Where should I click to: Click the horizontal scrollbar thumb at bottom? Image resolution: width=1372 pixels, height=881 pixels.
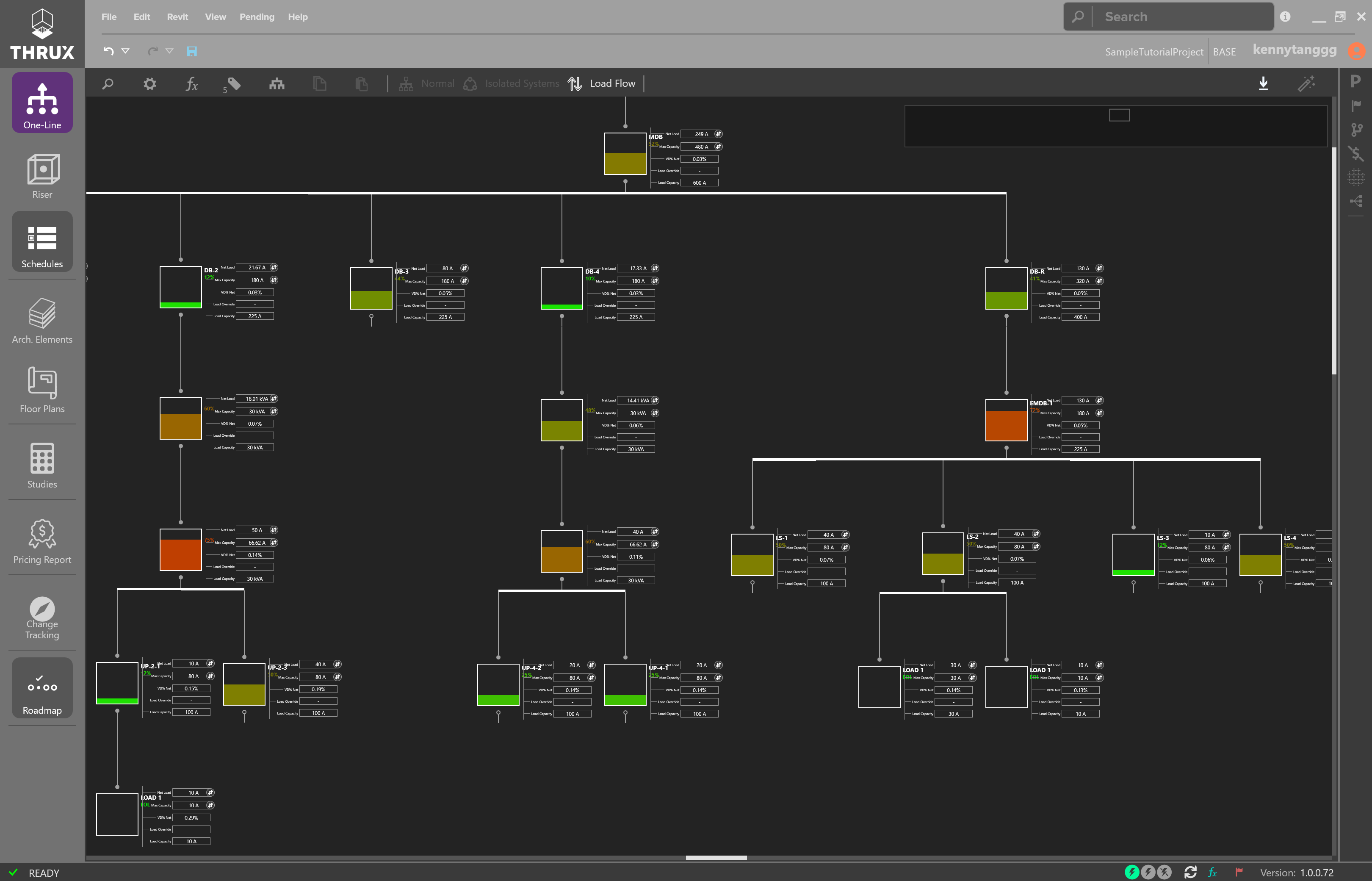tap(716, 858)
